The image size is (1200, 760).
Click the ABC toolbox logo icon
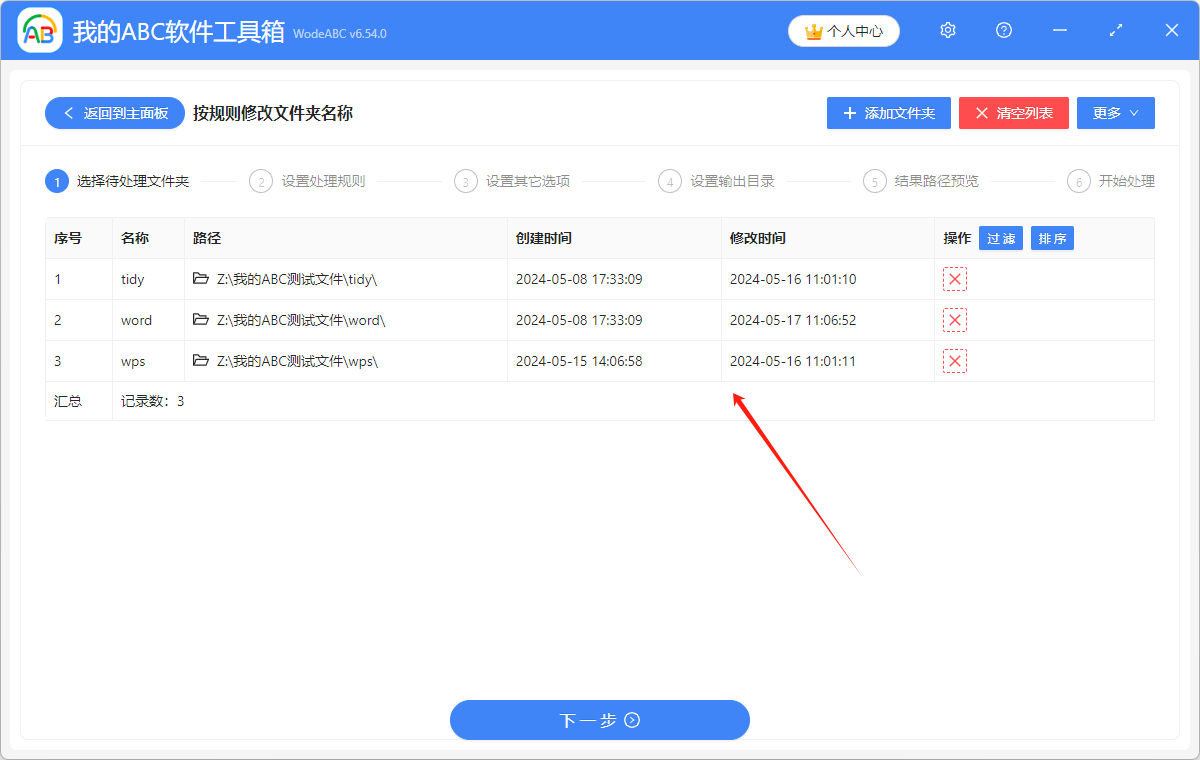click(40, 30)
